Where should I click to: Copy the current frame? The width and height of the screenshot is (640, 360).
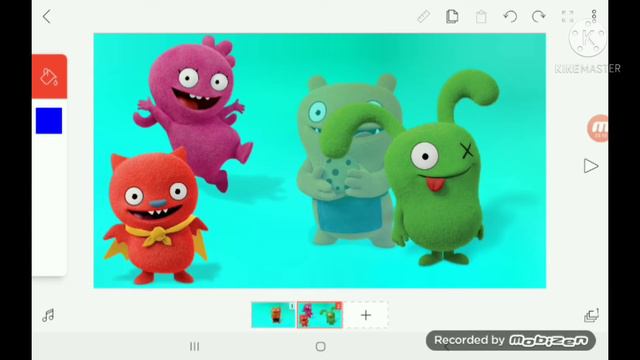coord(452,17)
